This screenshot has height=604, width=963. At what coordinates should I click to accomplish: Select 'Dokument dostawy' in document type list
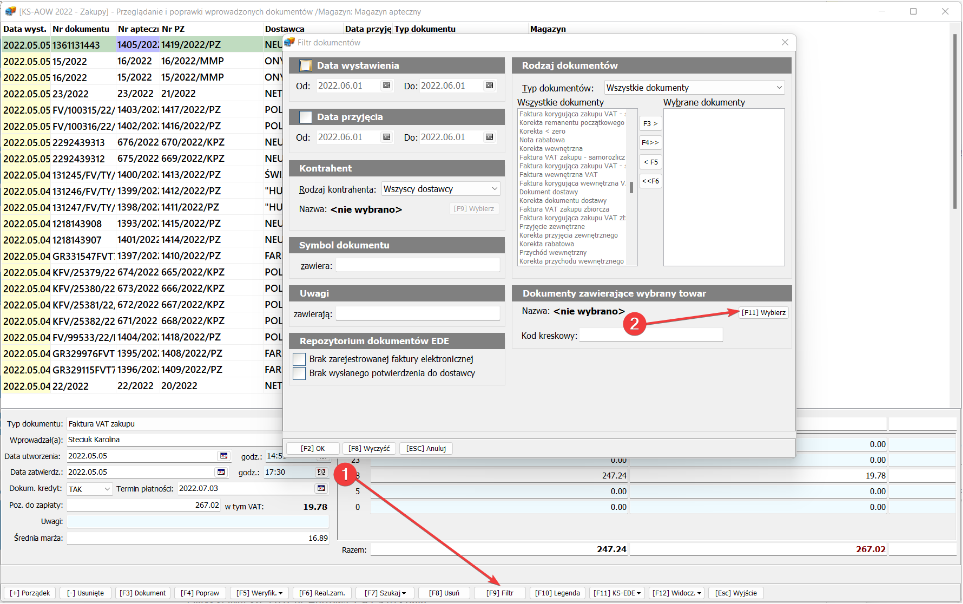tap(548, 192)
